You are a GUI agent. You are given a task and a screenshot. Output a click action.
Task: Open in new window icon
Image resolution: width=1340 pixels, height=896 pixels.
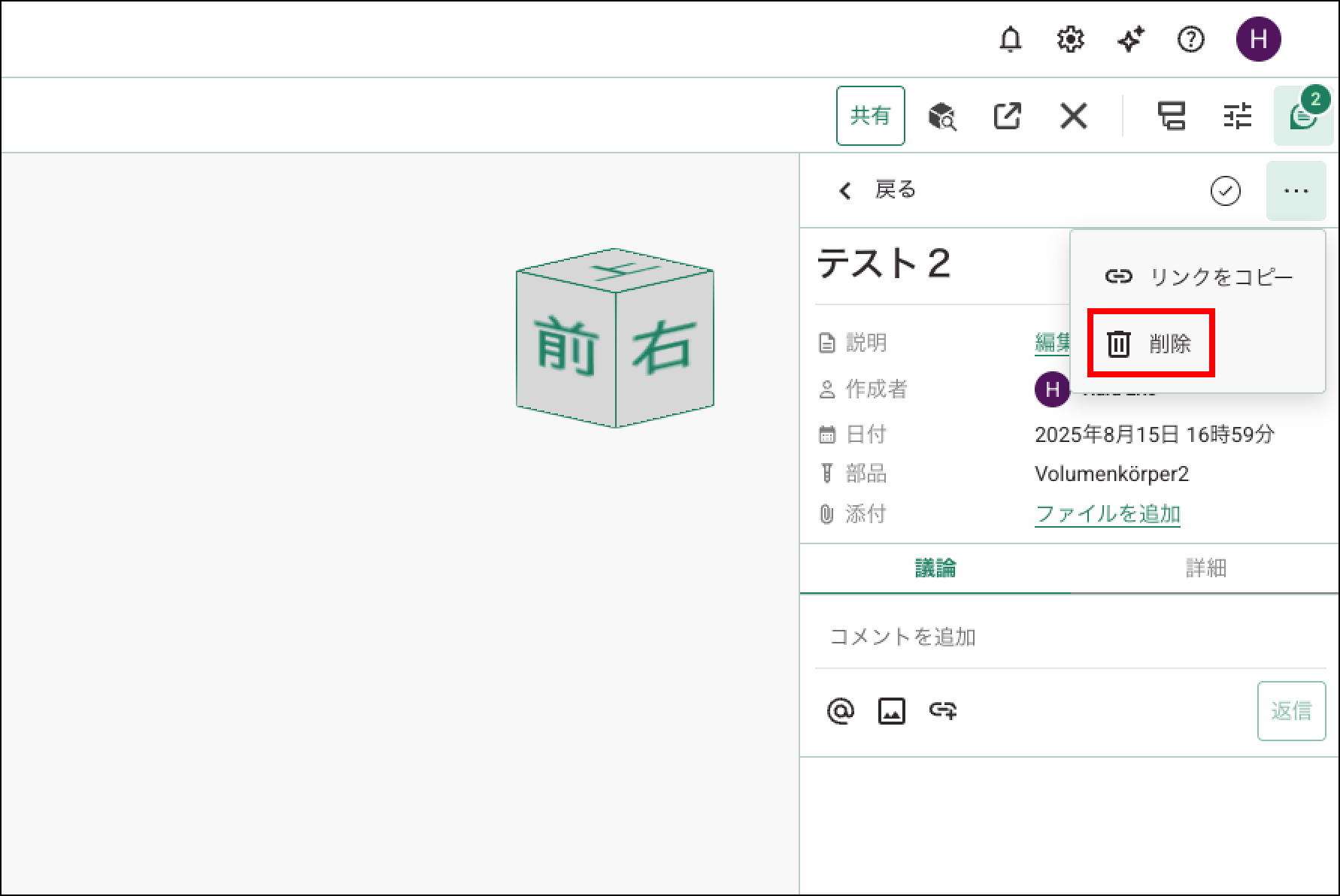pyautogui.click(x=1007, y=117)
